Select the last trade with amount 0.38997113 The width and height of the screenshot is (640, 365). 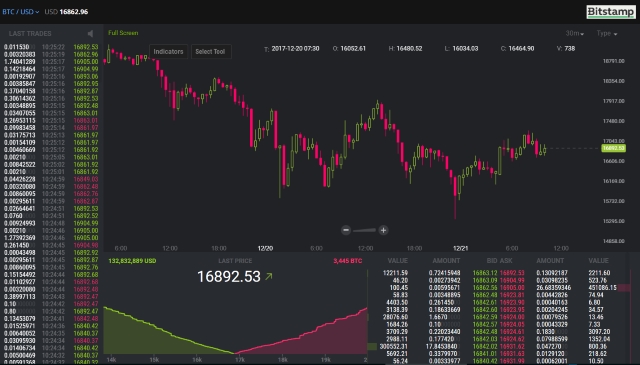51,296
